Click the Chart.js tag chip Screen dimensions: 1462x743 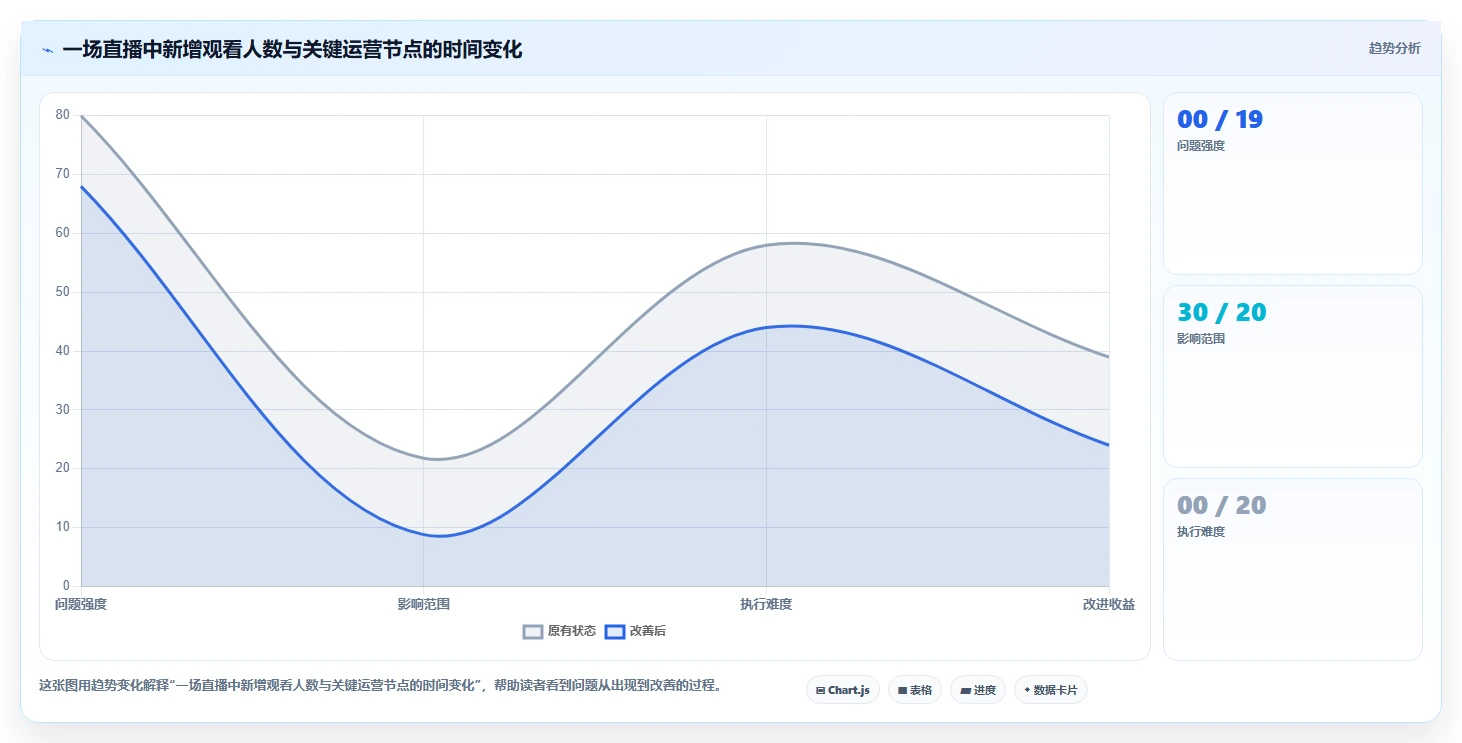tap(843, 690)
